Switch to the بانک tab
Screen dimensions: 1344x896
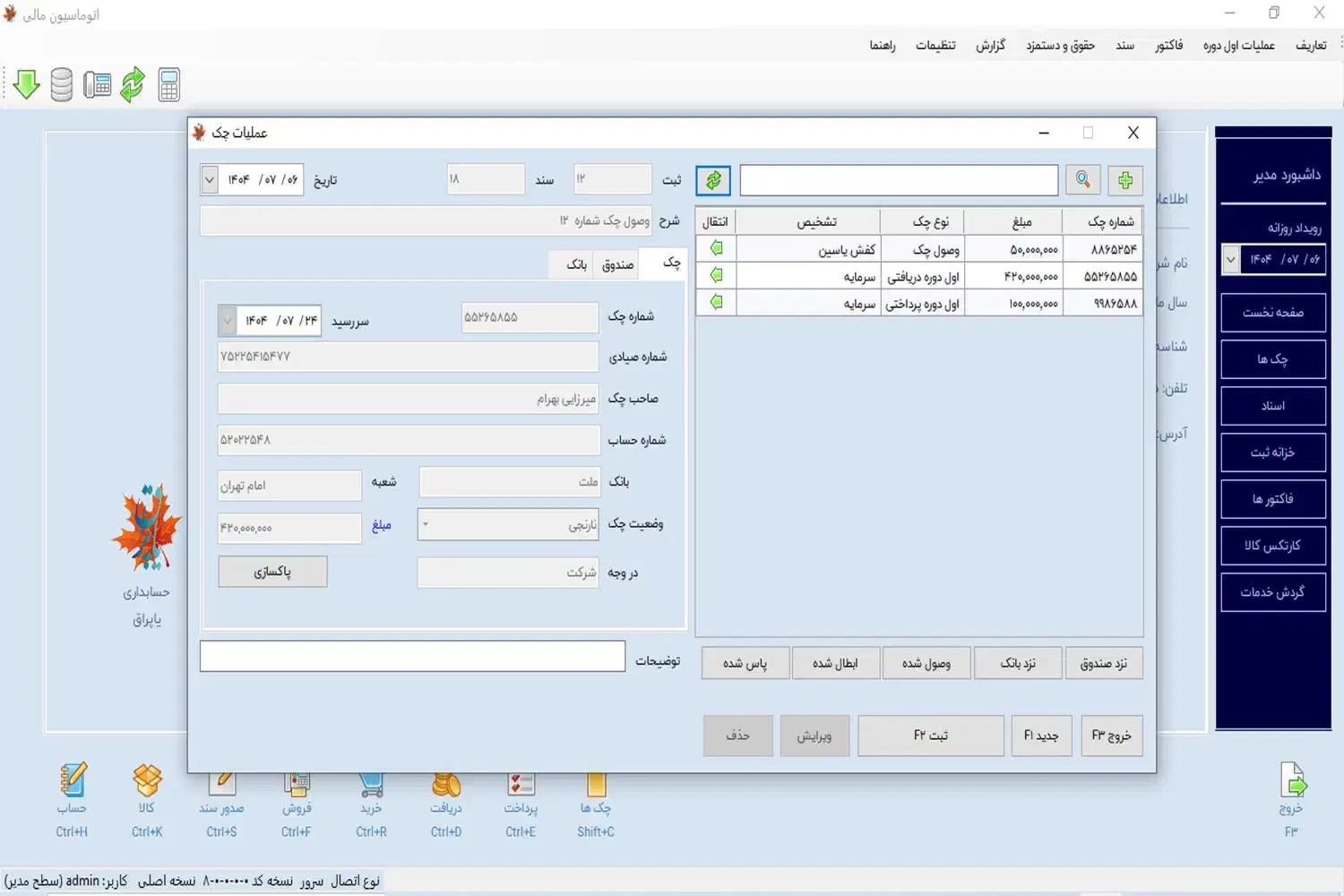click(x=576, y=264)
